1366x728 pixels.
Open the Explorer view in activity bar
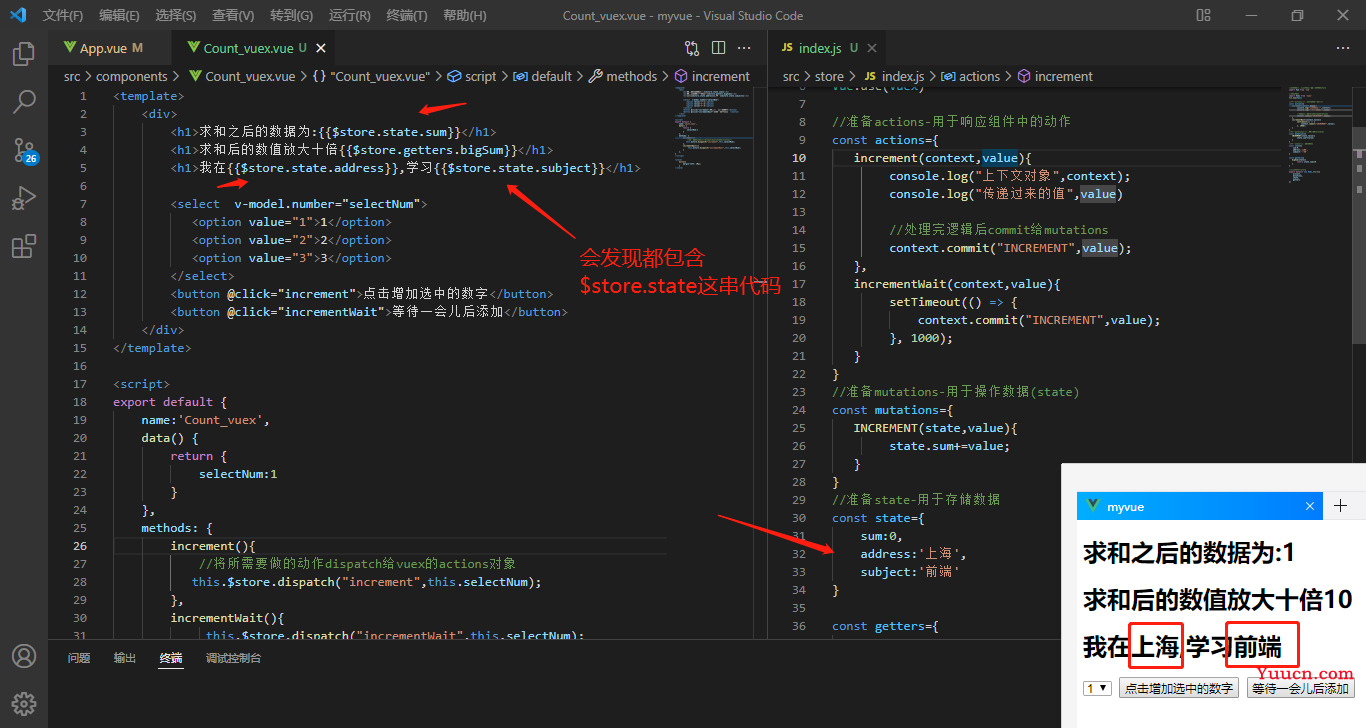[x=24, y=54]
